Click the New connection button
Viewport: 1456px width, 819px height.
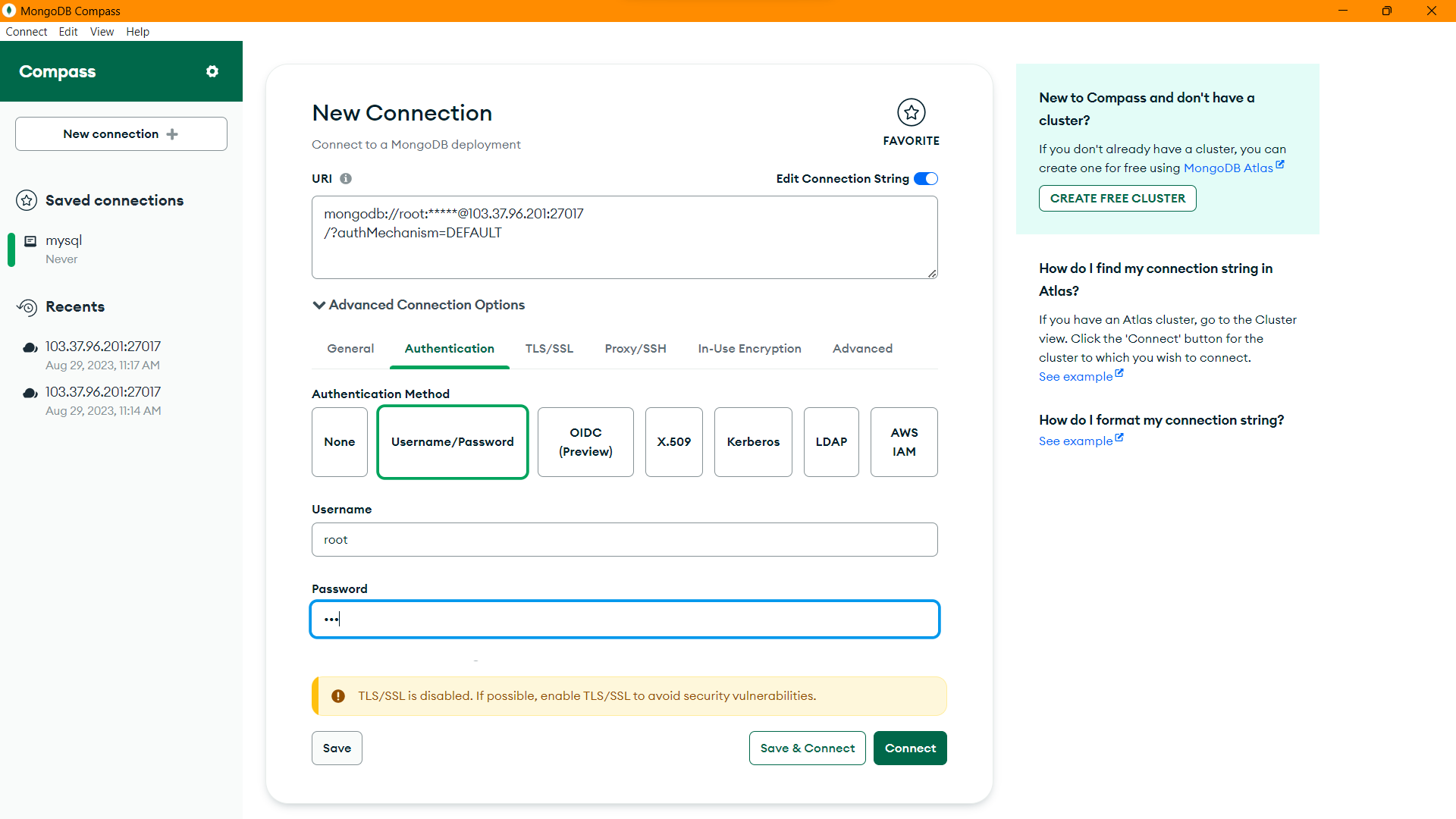121,134
